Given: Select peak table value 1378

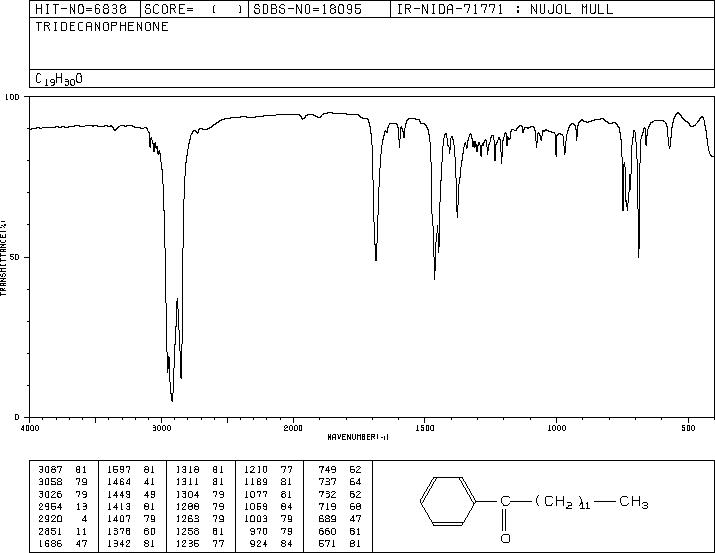Looking at the screenshot, I should [119, 531].
